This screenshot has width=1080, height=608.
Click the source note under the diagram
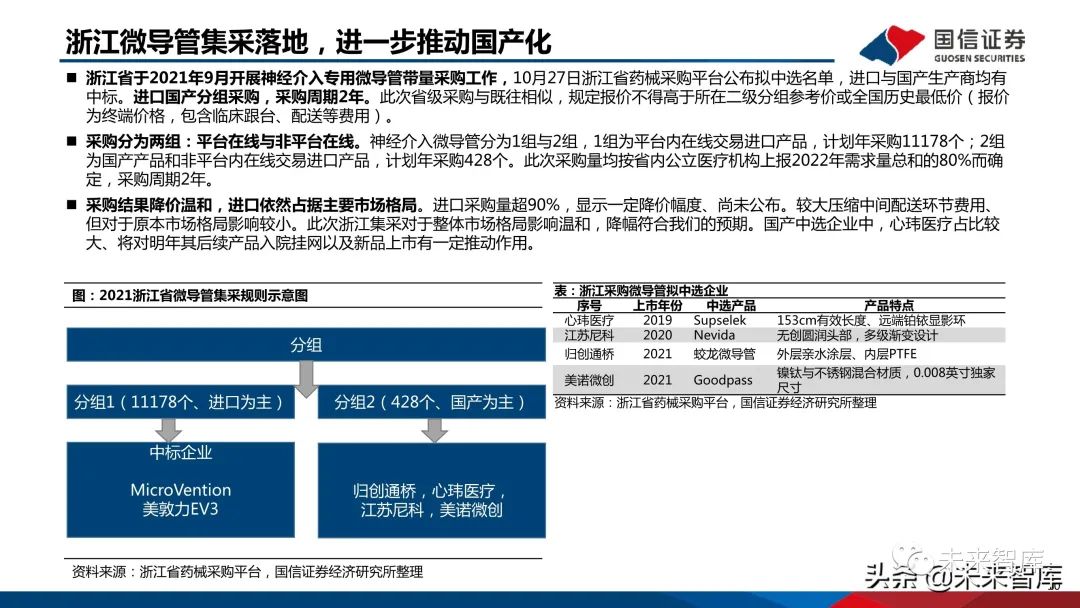point(247,572)
